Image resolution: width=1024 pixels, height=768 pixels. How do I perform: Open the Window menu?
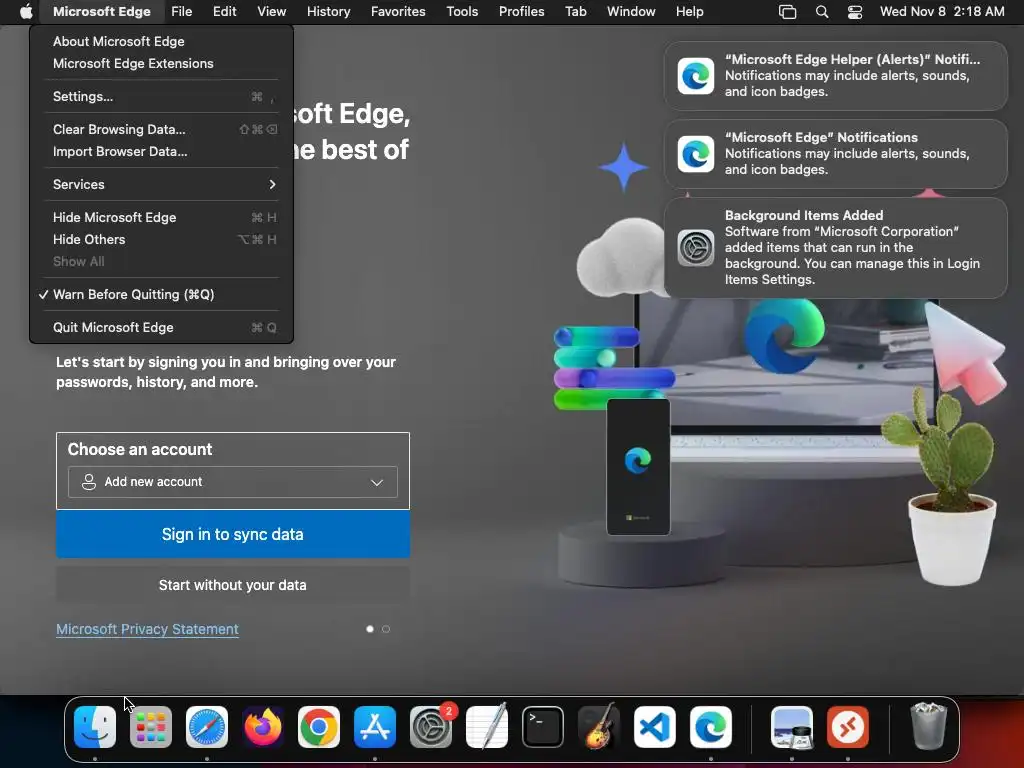point(631,11)
